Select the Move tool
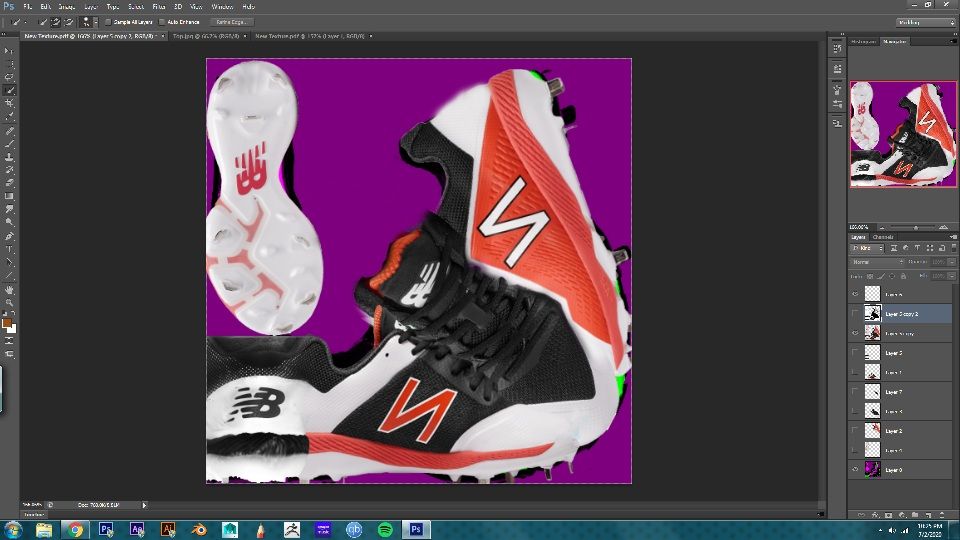The image size is (960, 540). click(x=9, y=50)
